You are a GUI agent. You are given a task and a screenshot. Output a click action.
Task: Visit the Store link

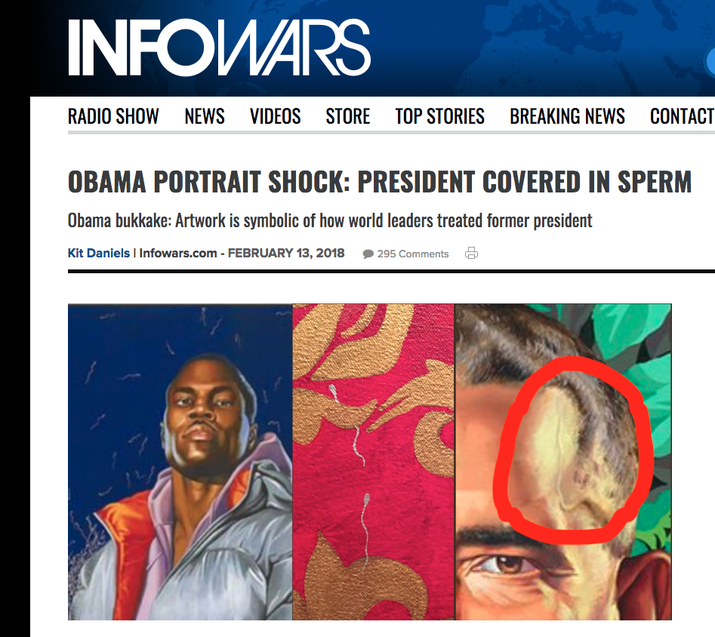tap(347, 116)
